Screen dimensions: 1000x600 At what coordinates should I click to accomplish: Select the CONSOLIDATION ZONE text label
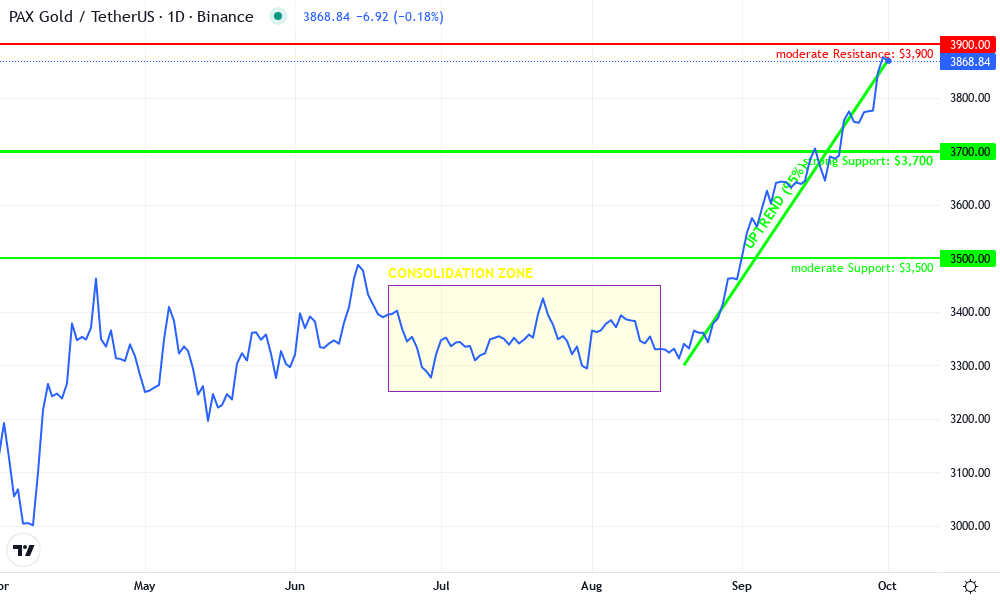[460, 274]
